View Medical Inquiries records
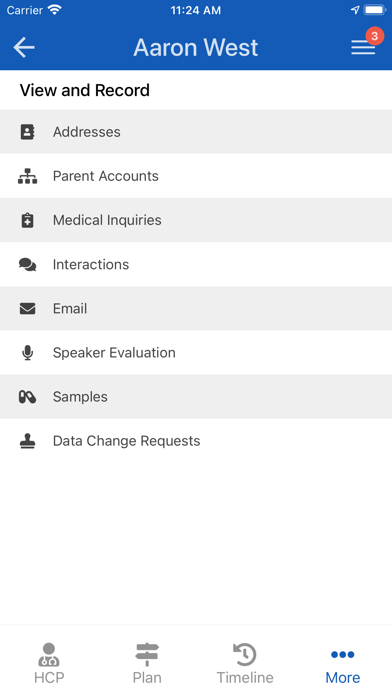Screen dimensions: 392x696 [x=196, y=220]
